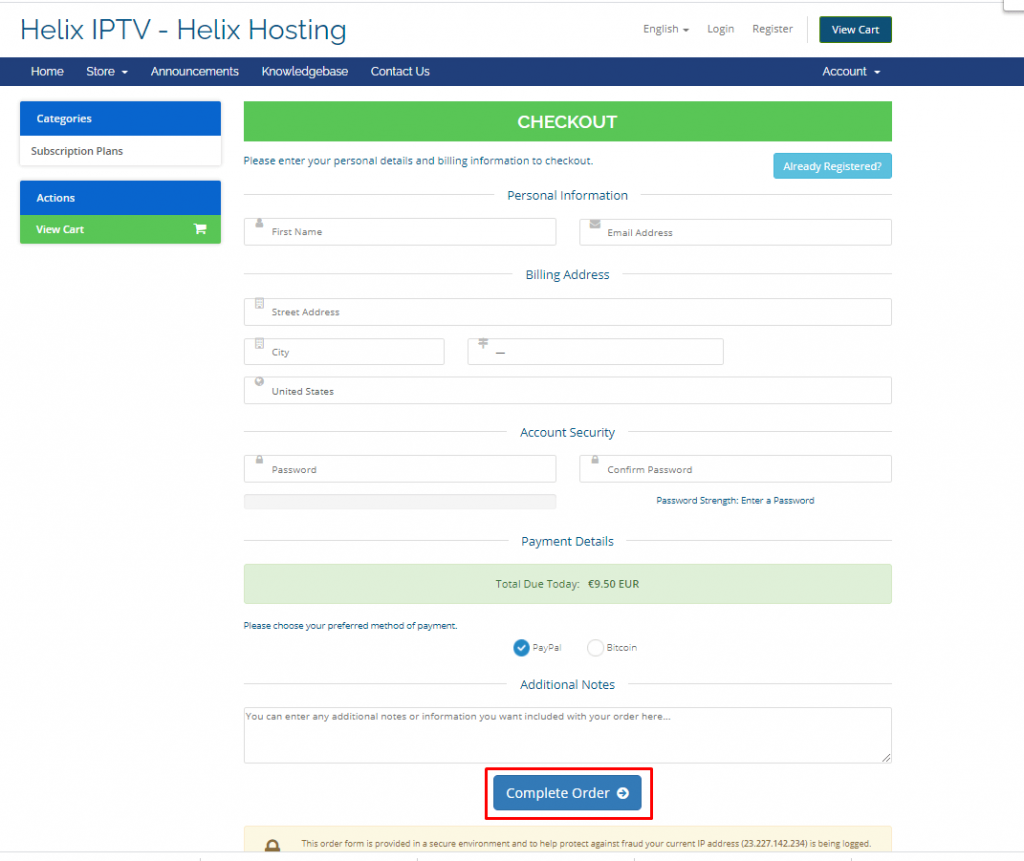The image size is (1024, 861).
Task: Focus the state field beside City
Action: [596, 351]
